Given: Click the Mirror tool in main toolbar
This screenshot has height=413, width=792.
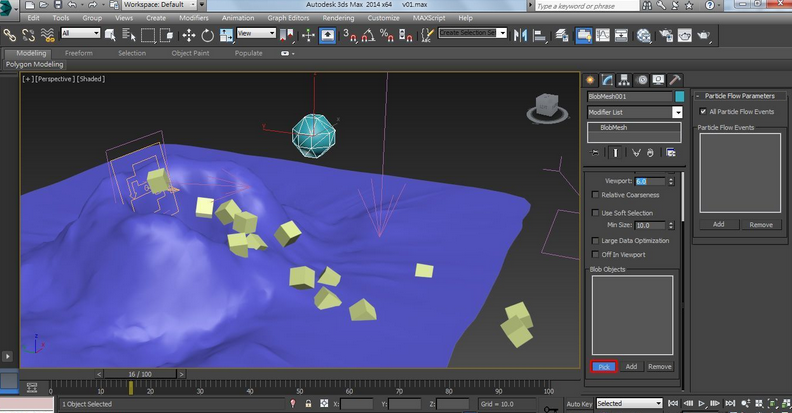Looking at the screenshot, I should tap(519, 35).
